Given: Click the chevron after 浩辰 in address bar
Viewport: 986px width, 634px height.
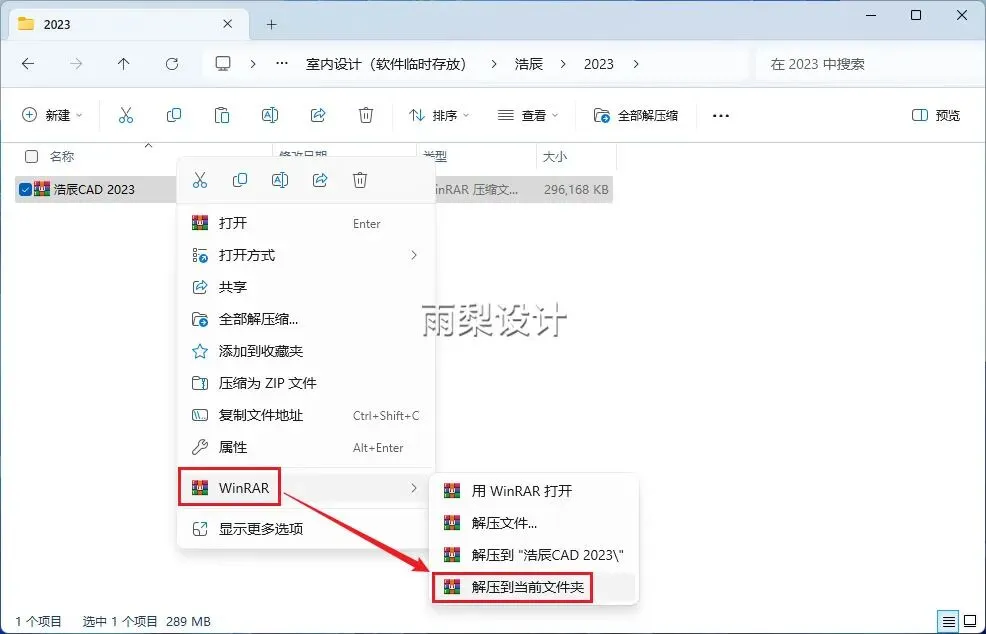Looking at the screenshot, I should coord(563,64).
